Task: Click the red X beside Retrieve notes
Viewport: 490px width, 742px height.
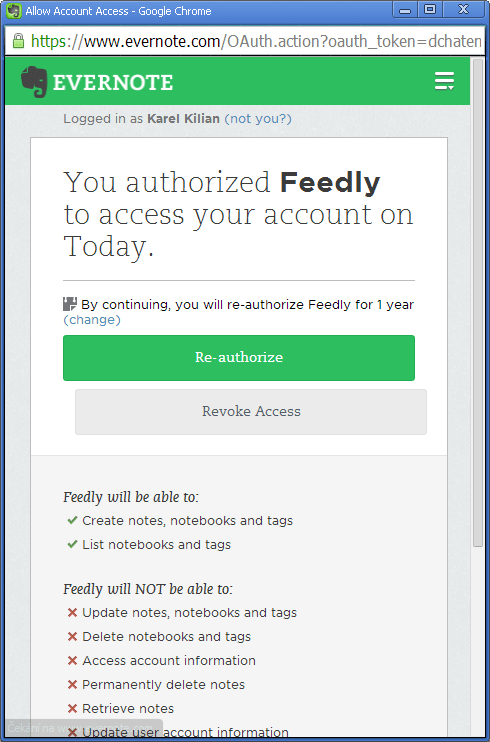Action: point(72,708)
